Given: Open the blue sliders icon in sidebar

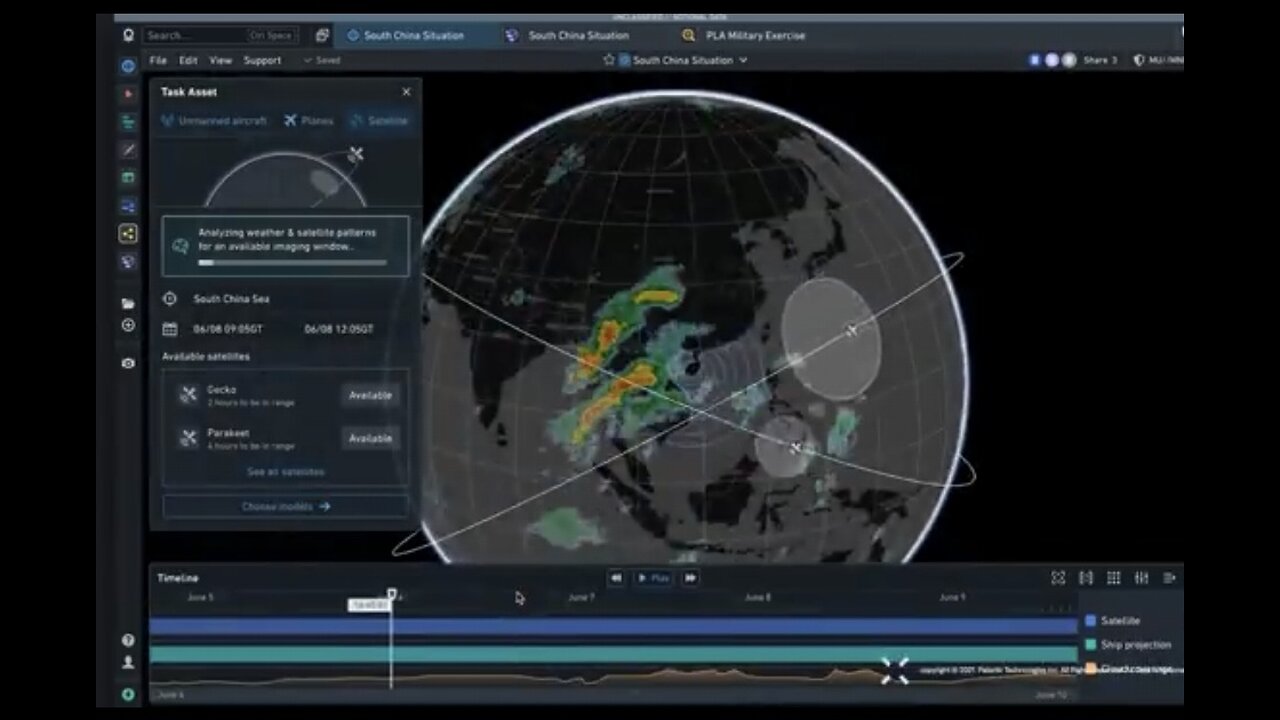Looking at the screenshot, I should 128,205.
